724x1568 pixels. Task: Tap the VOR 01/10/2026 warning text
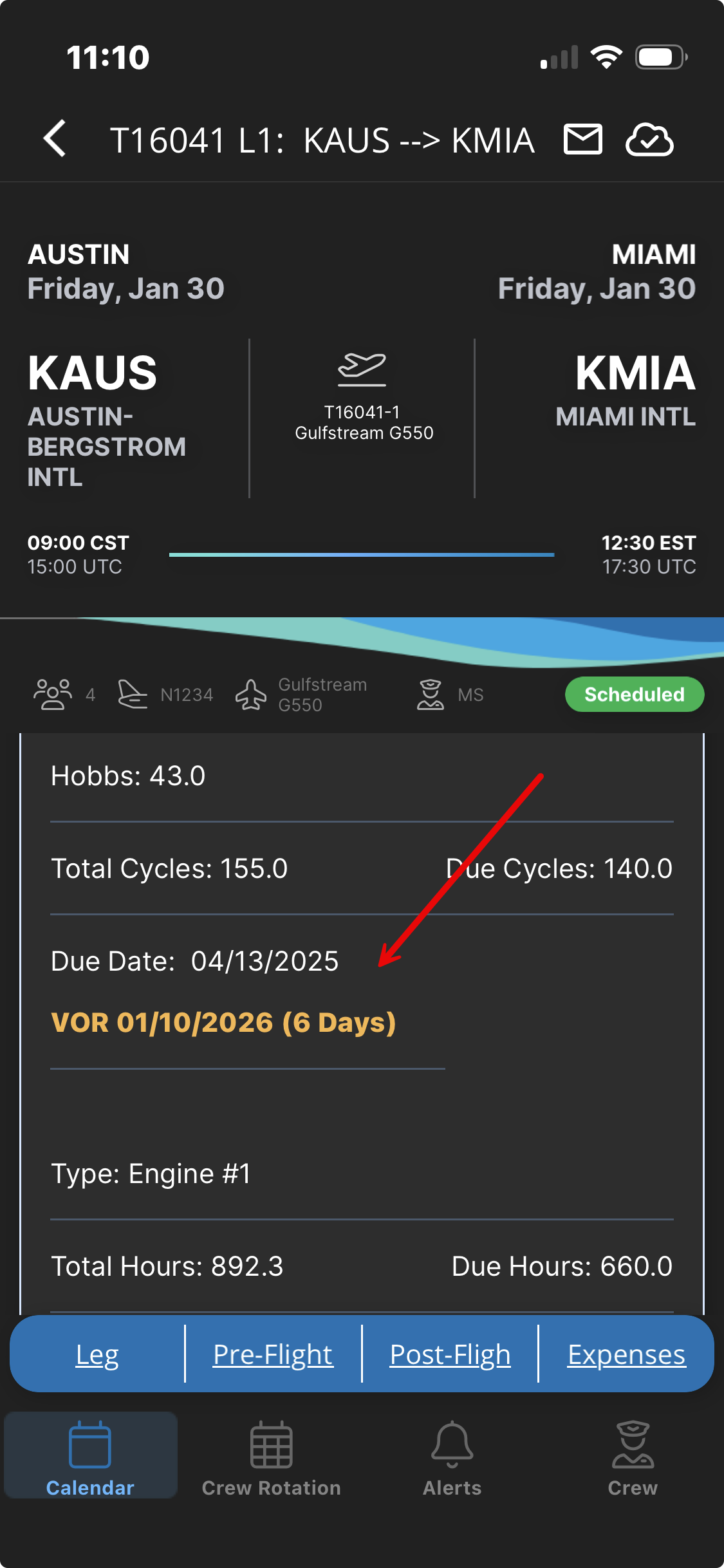point(223,1023)
